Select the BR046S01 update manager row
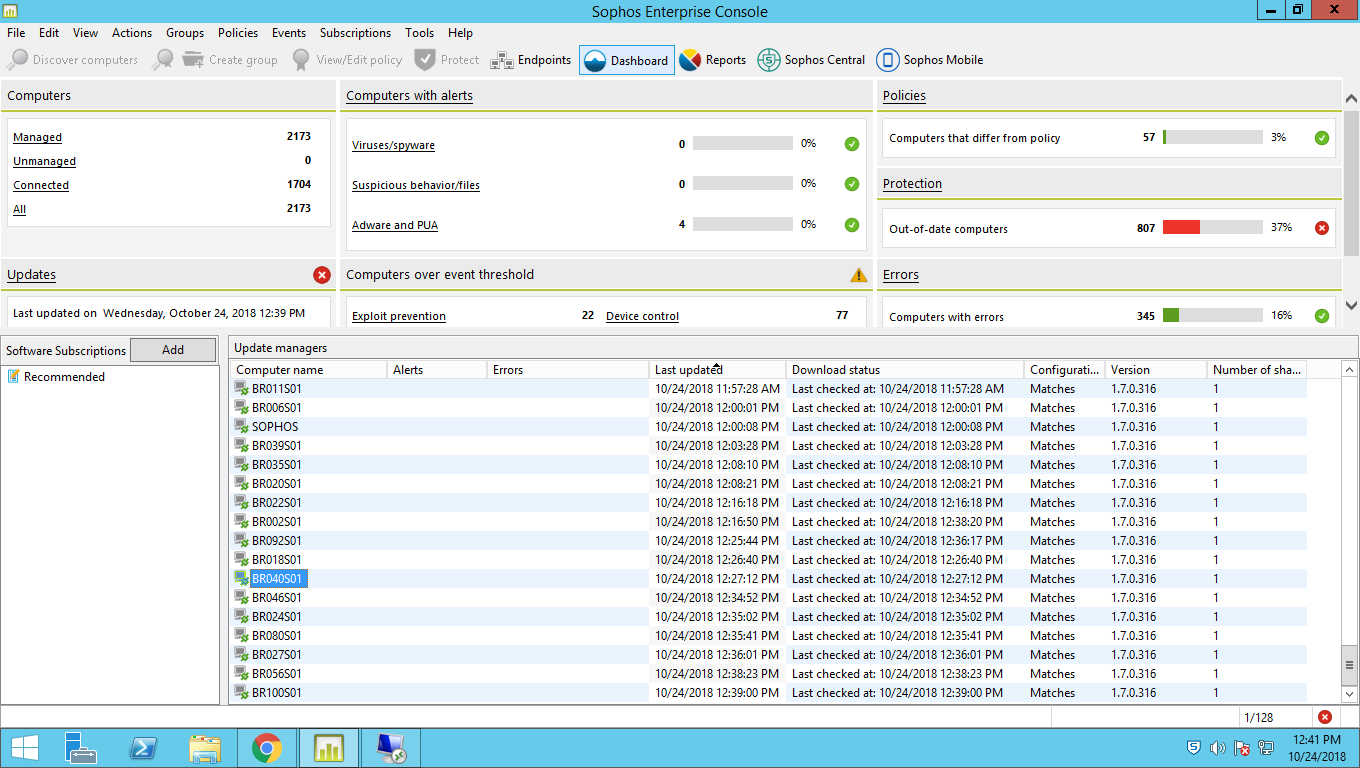 coord(277,598)
